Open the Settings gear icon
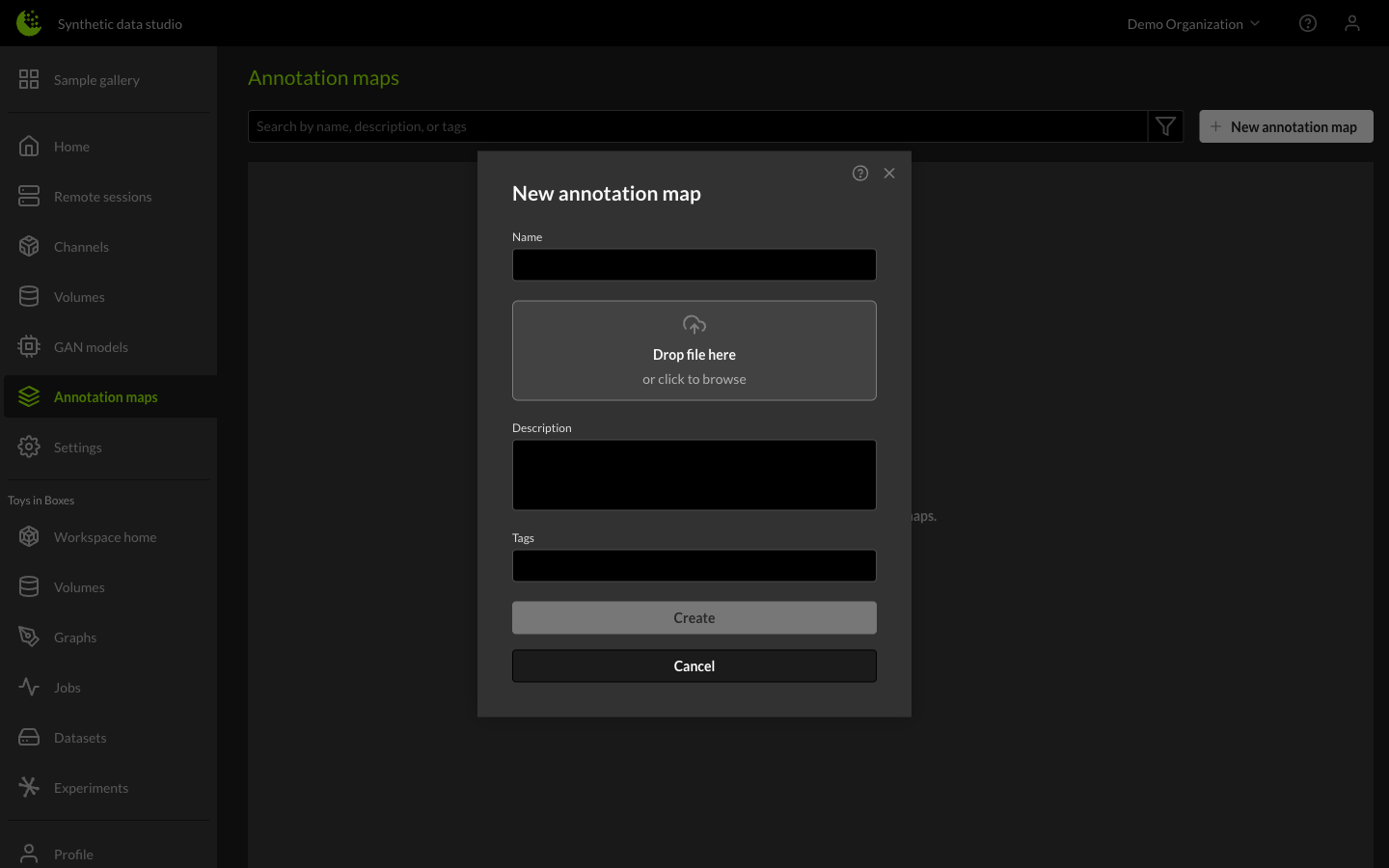Screen dimensions: 1389x868 [x=29, y=447]
